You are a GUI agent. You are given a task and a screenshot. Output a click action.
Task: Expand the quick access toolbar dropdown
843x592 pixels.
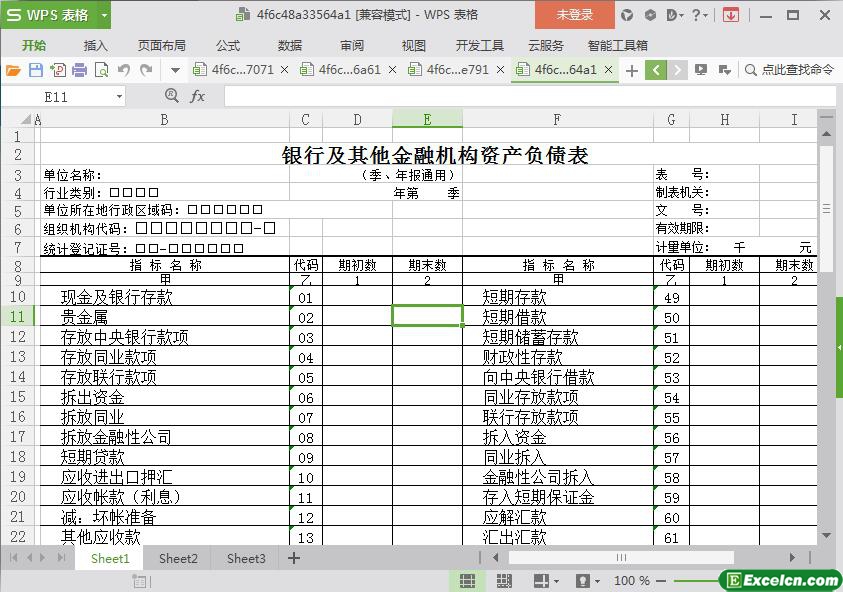tap(175, 70)
